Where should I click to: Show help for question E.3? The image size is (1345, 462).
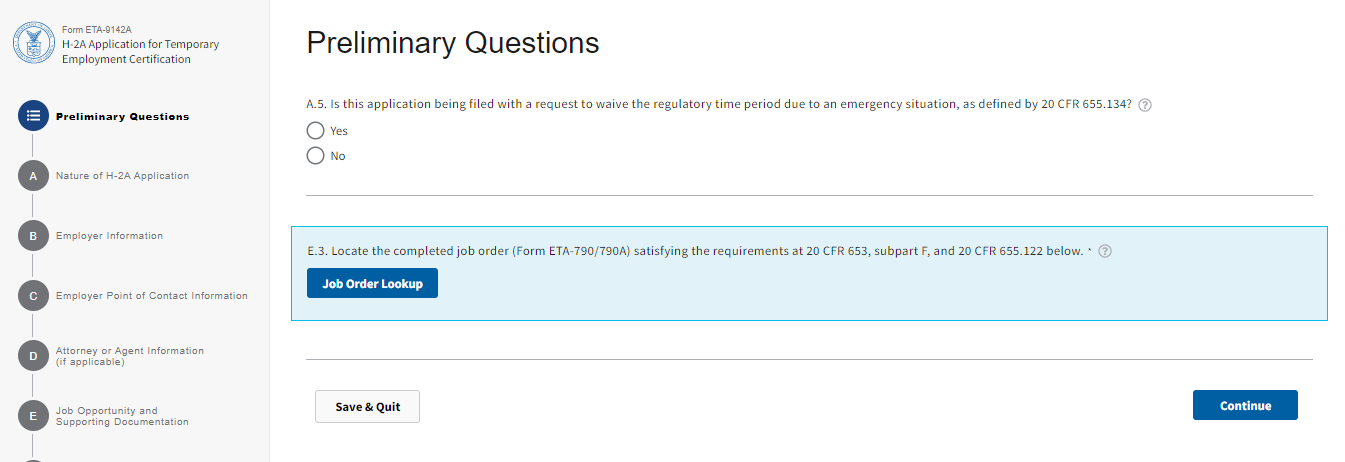tap(1105, 252)
